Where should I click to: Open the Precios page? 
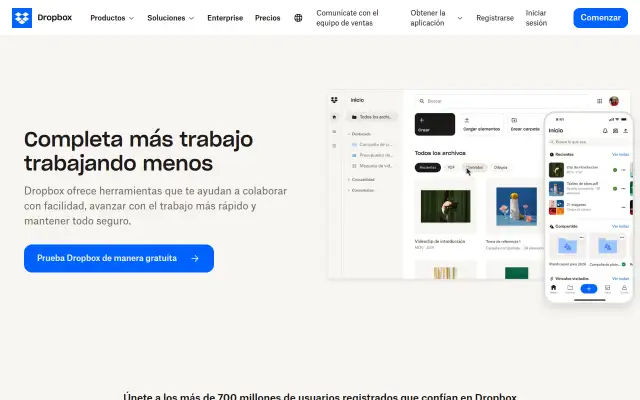tap(267, 18)
